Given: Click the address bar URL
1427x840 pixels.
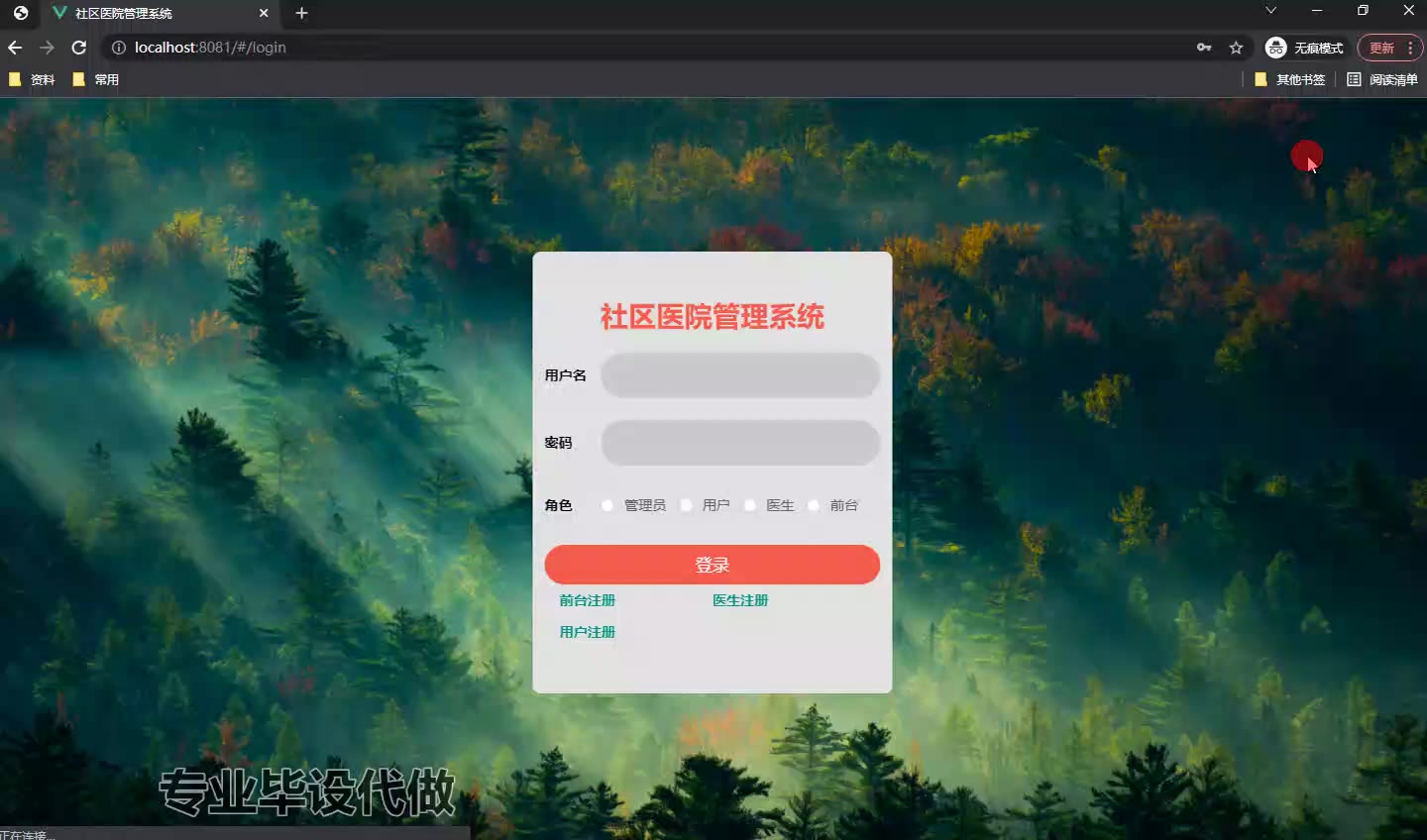Looking at the screenshot, I should click(x=210, y=48).
